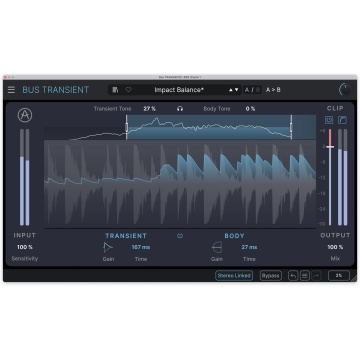Click the right handle of the frequency range

click(291, 127)
